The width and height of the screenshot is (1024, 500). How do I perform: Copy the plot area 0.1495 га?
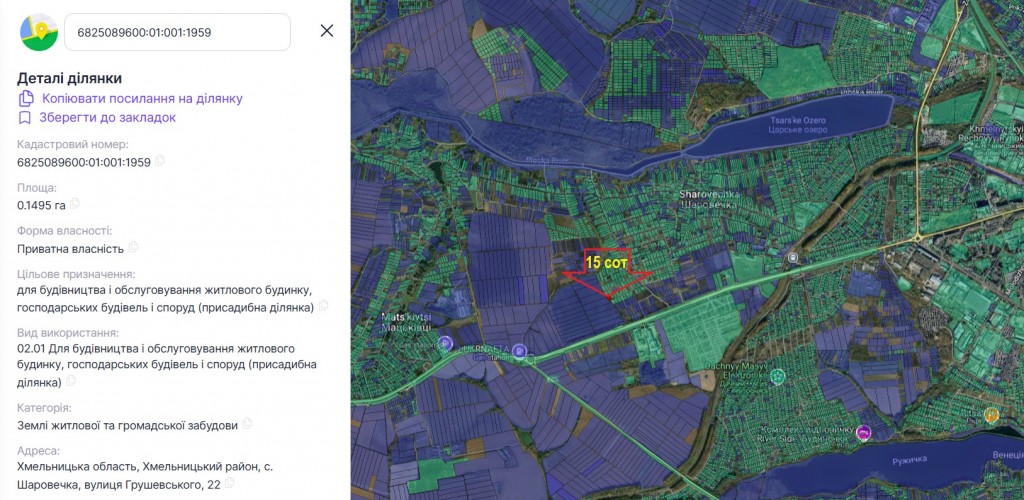click(x=75, y=204)
